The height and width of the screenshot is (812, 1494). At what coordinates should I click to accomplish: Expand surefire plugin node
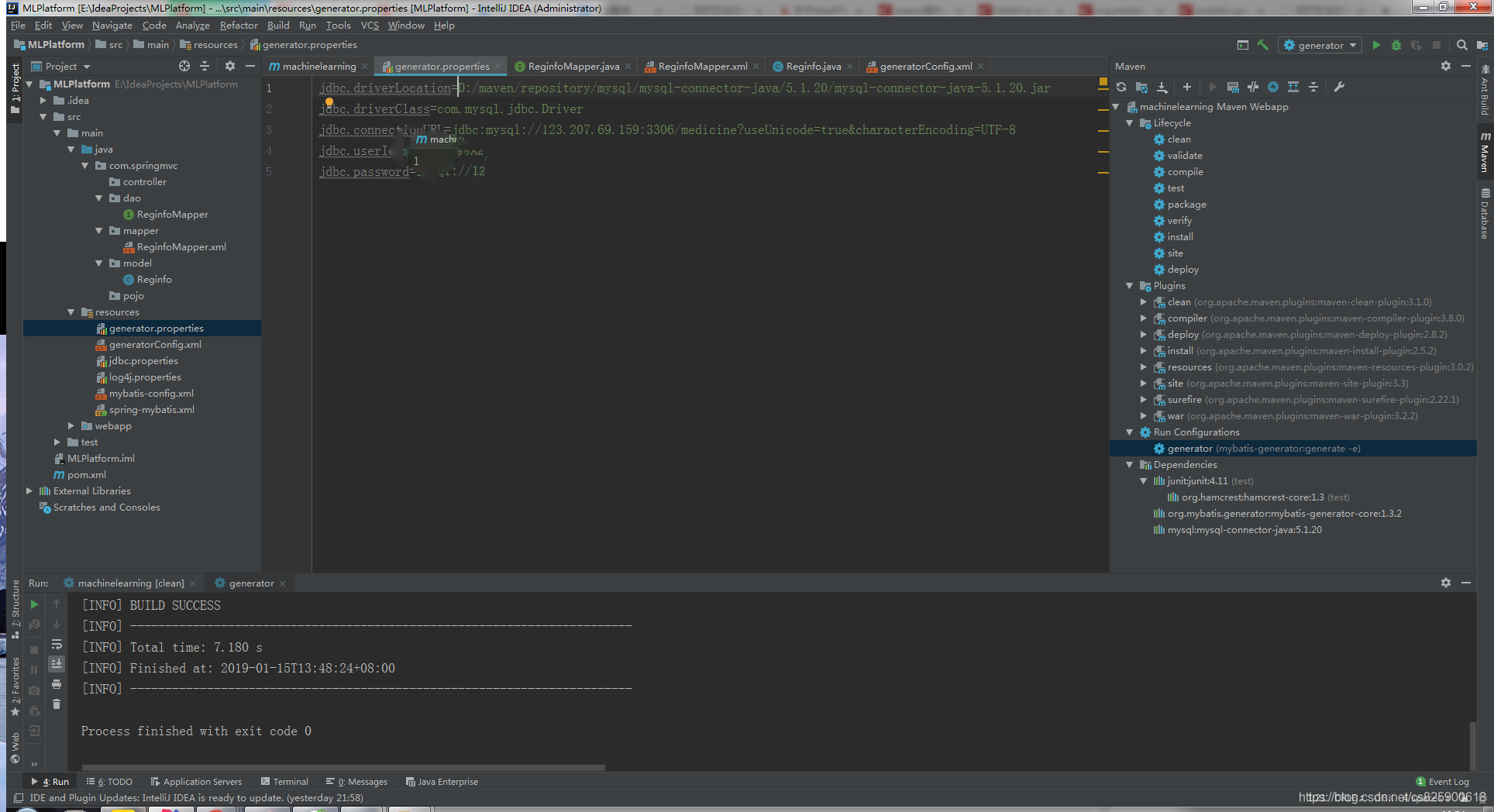(x=1144, y=400)
